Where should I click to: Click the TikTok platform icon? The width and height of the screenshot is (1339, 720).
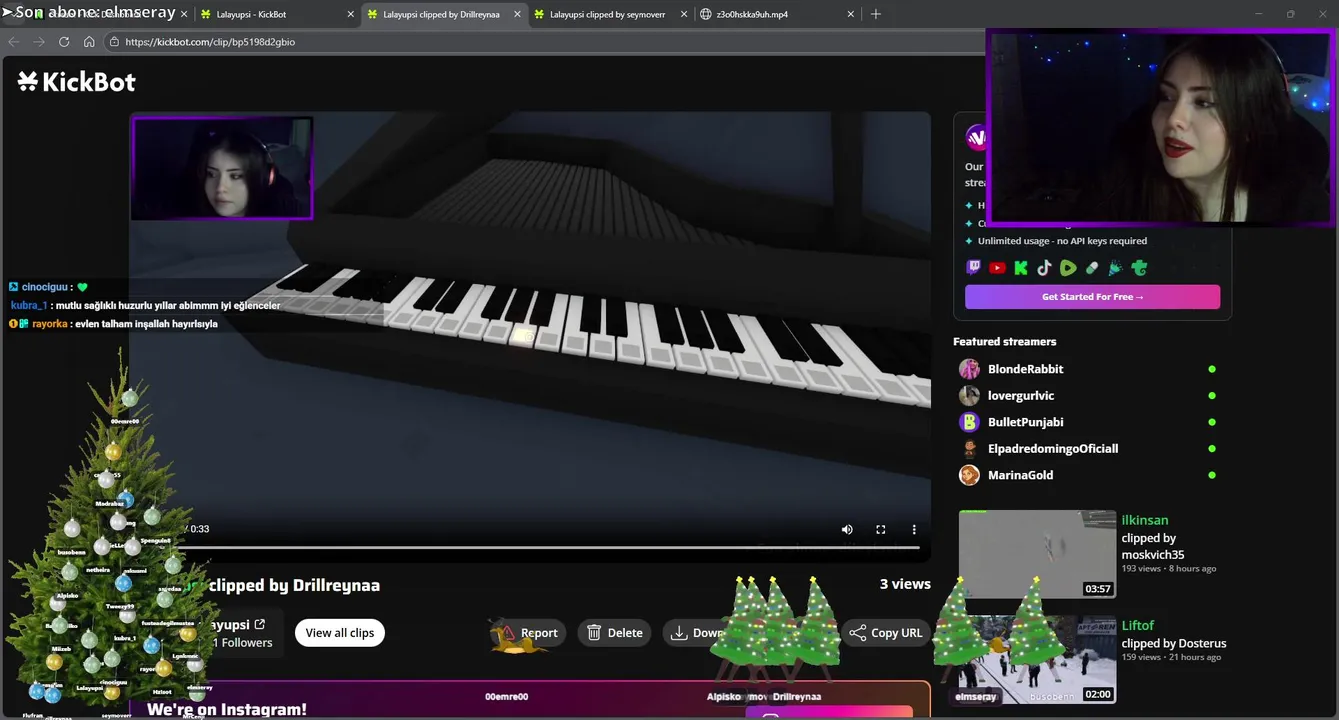coord(1044,268)
